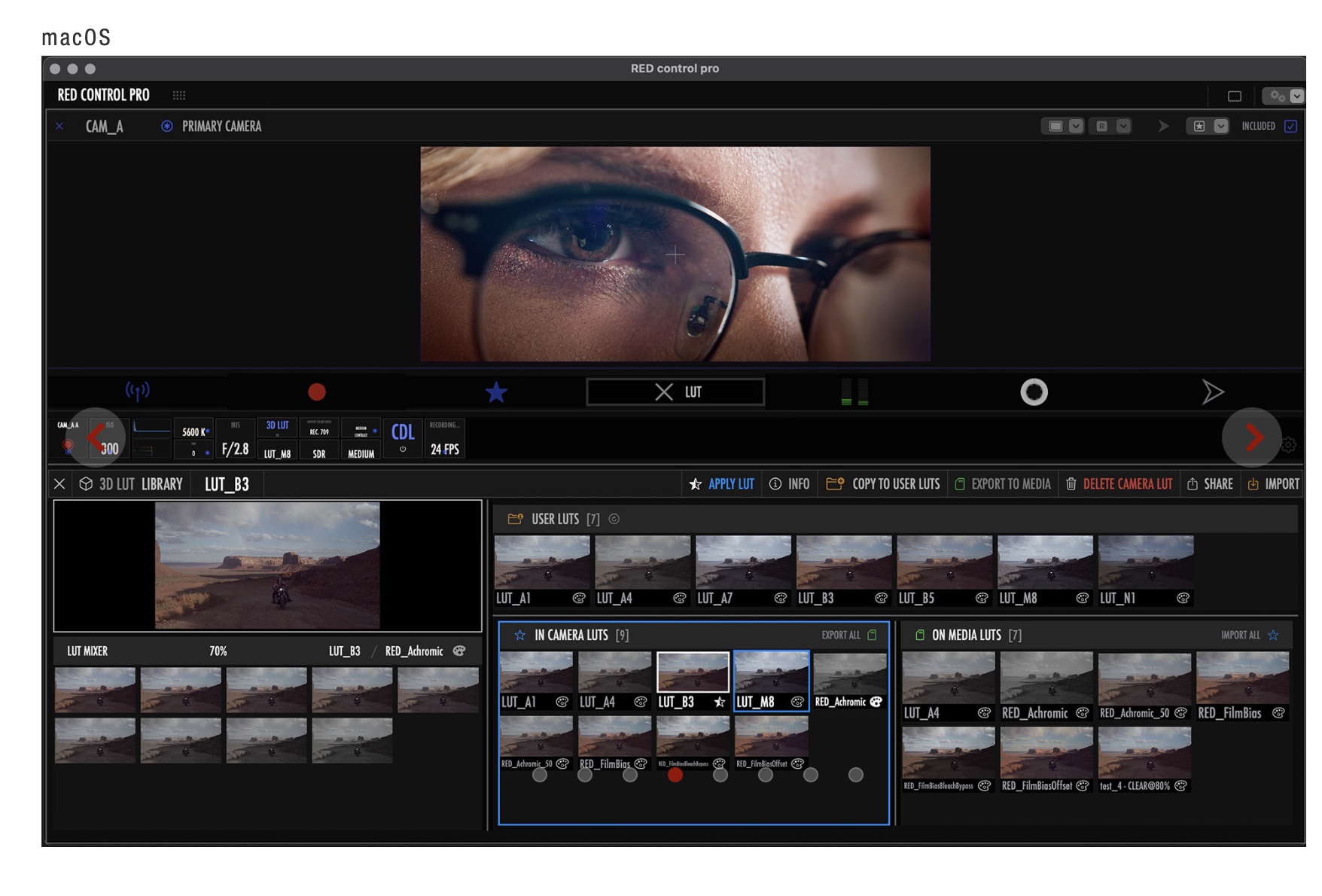Click DELETE CAMERA LUT button
The image size is (1322, 896).
click(1119, 484)
